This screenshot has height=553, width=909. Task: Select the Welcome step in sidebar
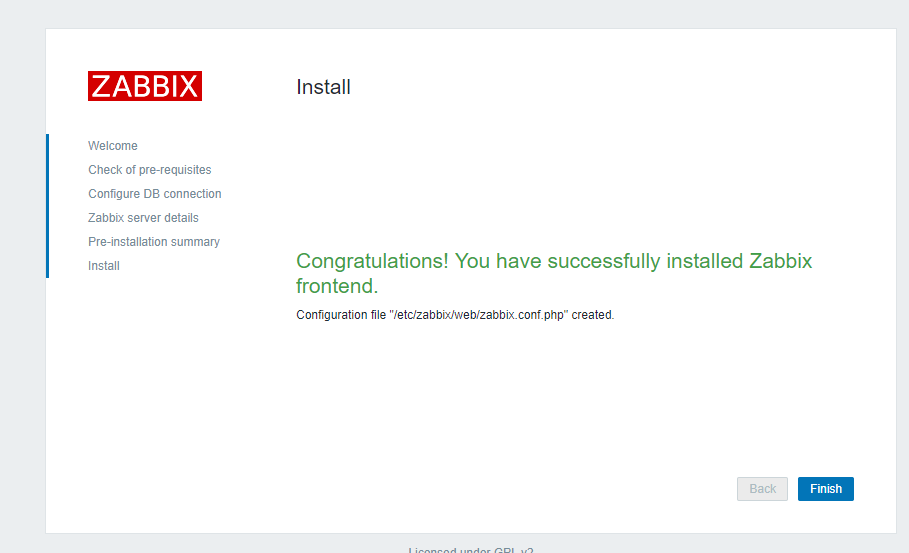click(x=112, y=145)
